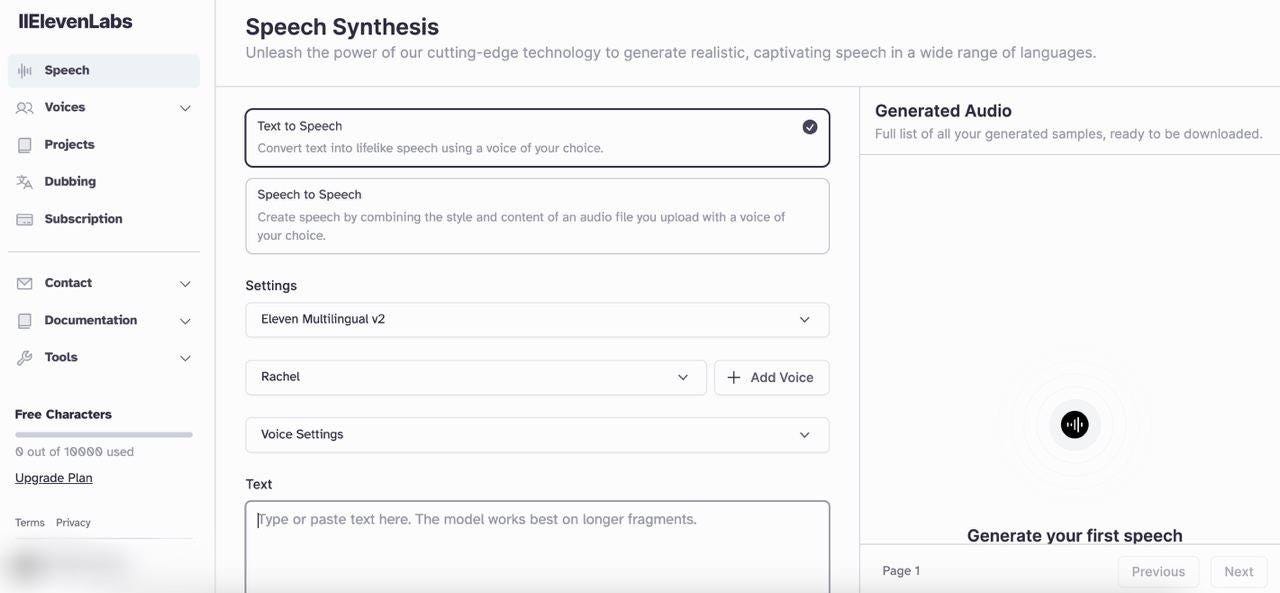Open the Privacy link
This screenshot has height=593, width=1280.
click(73, 523)
